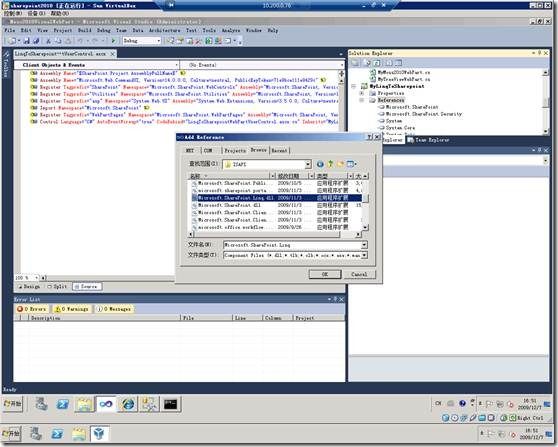Click help icon in inner system tray

click(462, 404)
